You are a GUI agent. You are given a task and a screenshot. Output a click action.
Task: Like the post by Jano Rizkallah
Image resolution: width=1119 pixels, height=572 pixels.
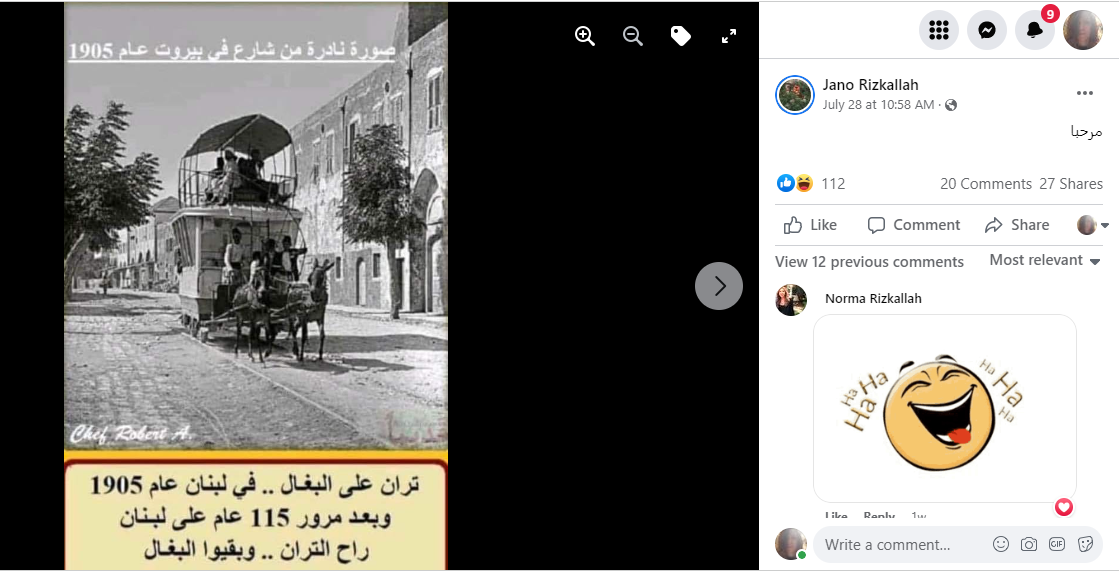[810, 225]
